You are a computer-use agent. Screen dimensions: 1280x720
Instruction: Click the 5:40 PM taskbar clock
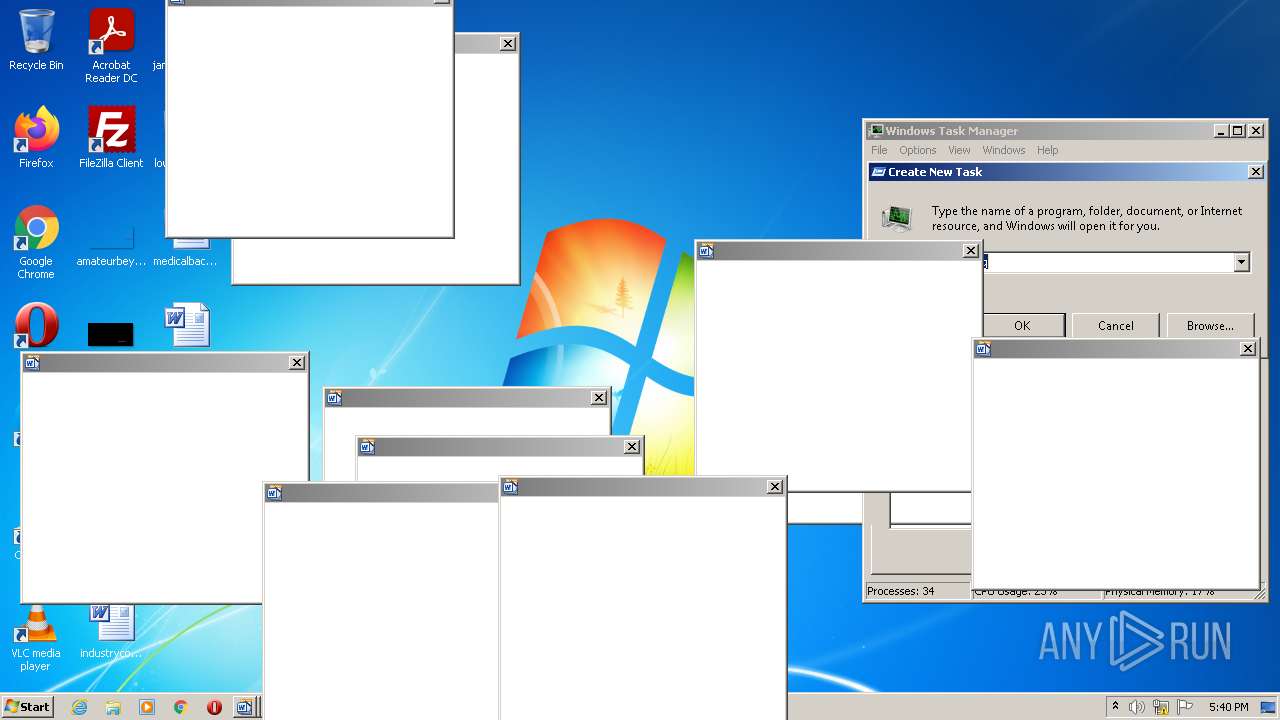(1228, 707)
